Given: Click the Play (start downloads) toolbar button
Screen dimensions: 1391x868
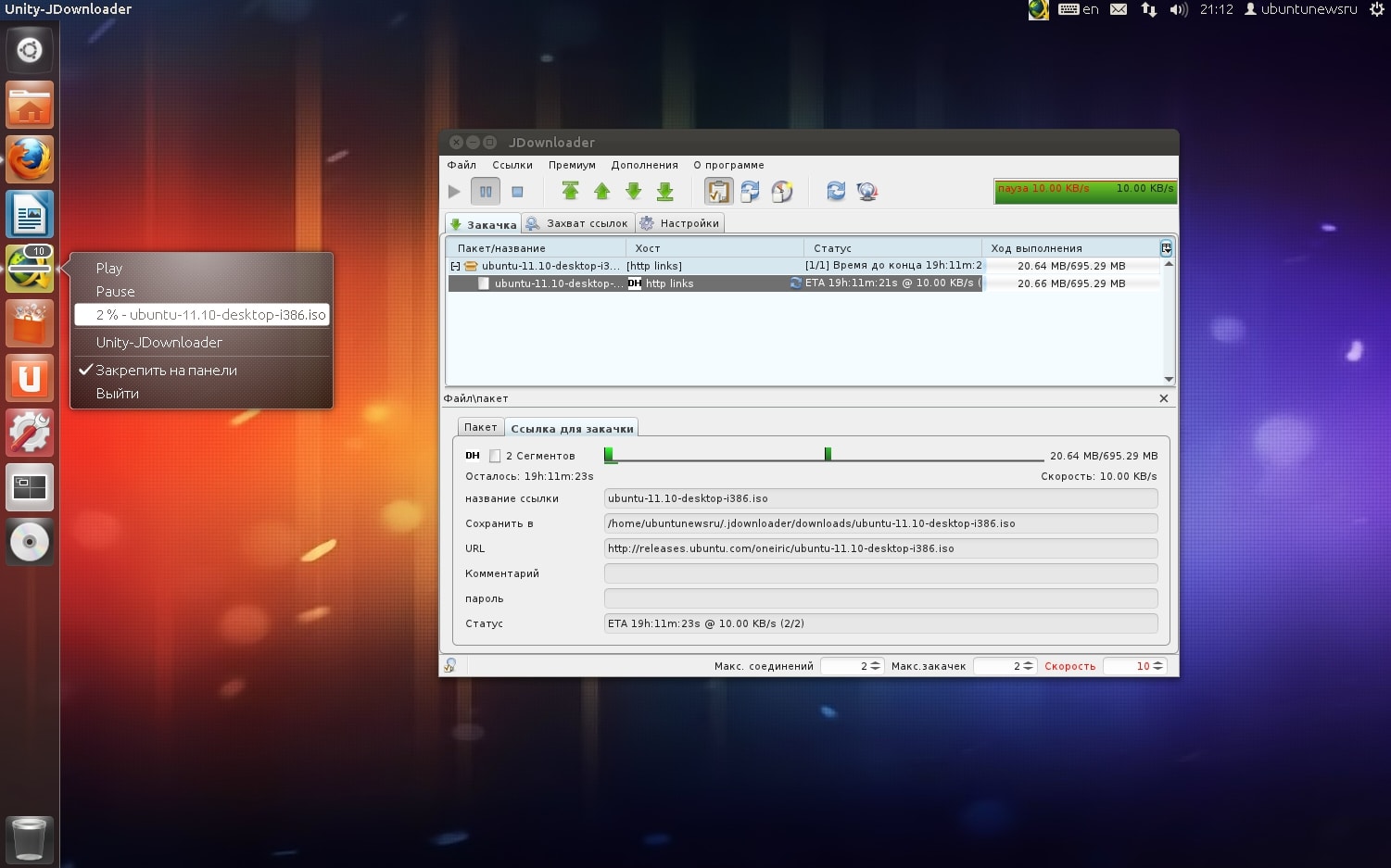Looking at the screenshot, I should (x=454, y=192).
